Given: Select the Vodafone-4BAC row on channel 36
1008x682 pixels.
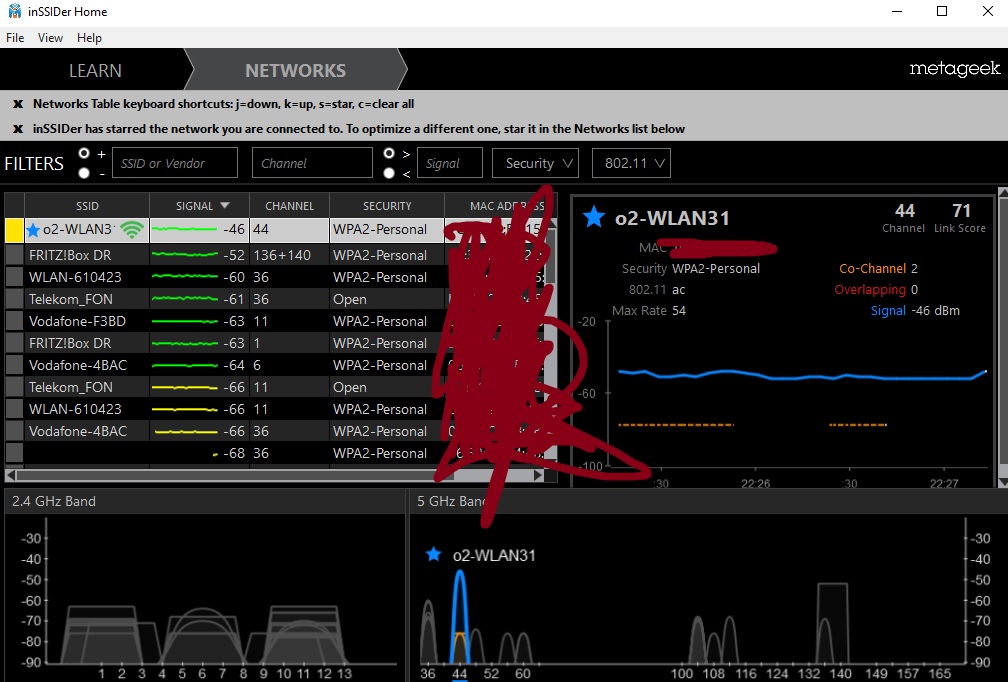Looking at the screenshot, I should click(274, 431).
